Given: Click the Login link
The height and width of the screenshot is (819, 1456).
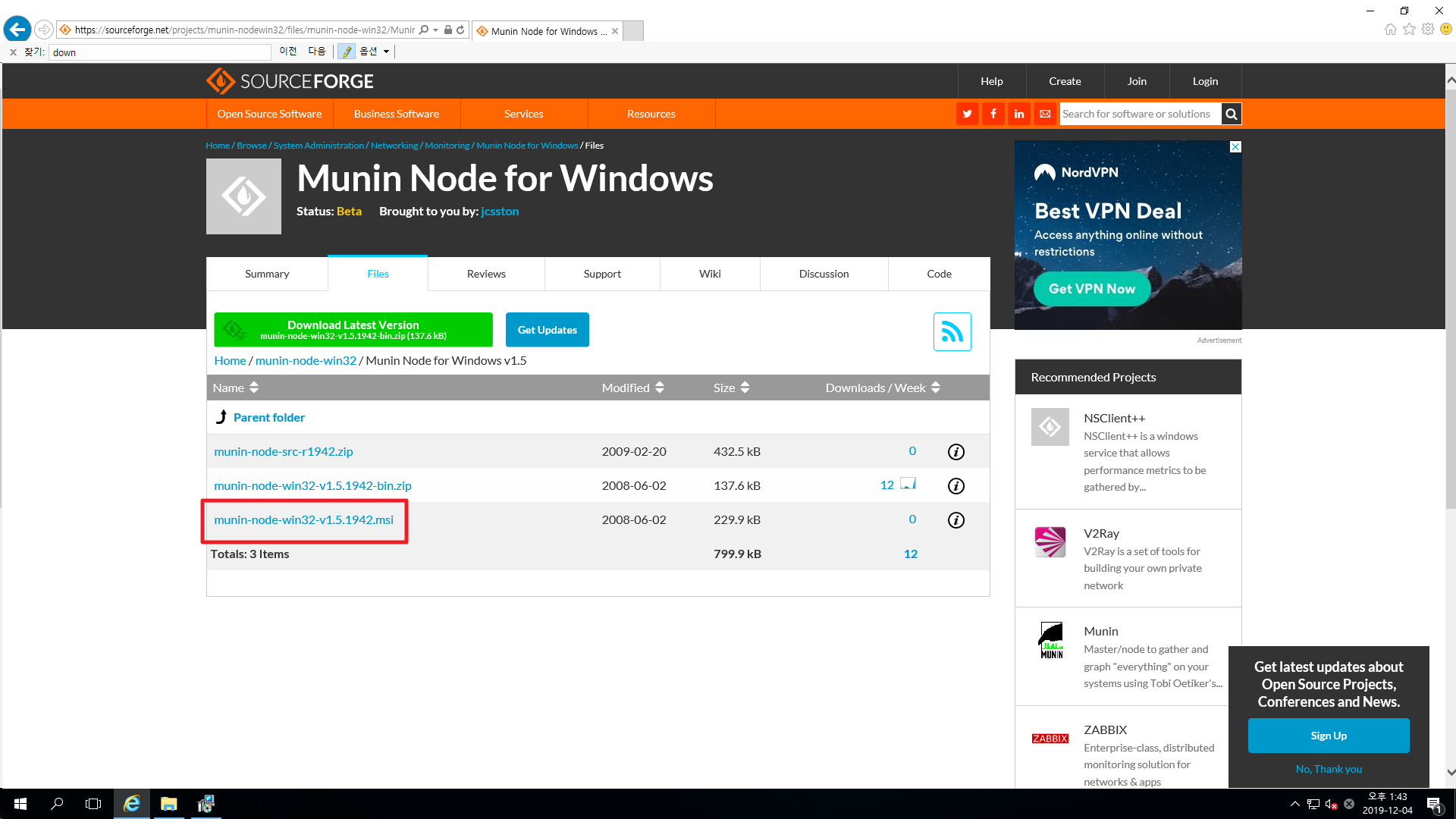Looking at the screenshot, I should [x=1205, y=81].
